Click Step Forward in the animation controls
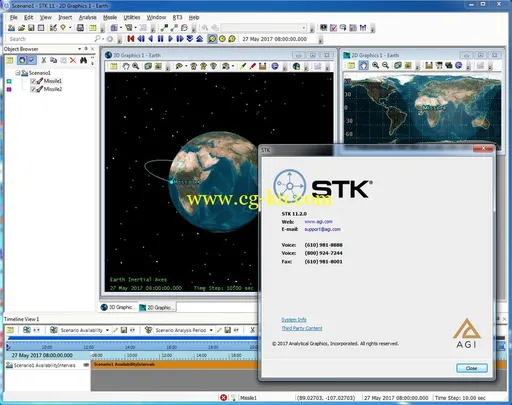 180,39
